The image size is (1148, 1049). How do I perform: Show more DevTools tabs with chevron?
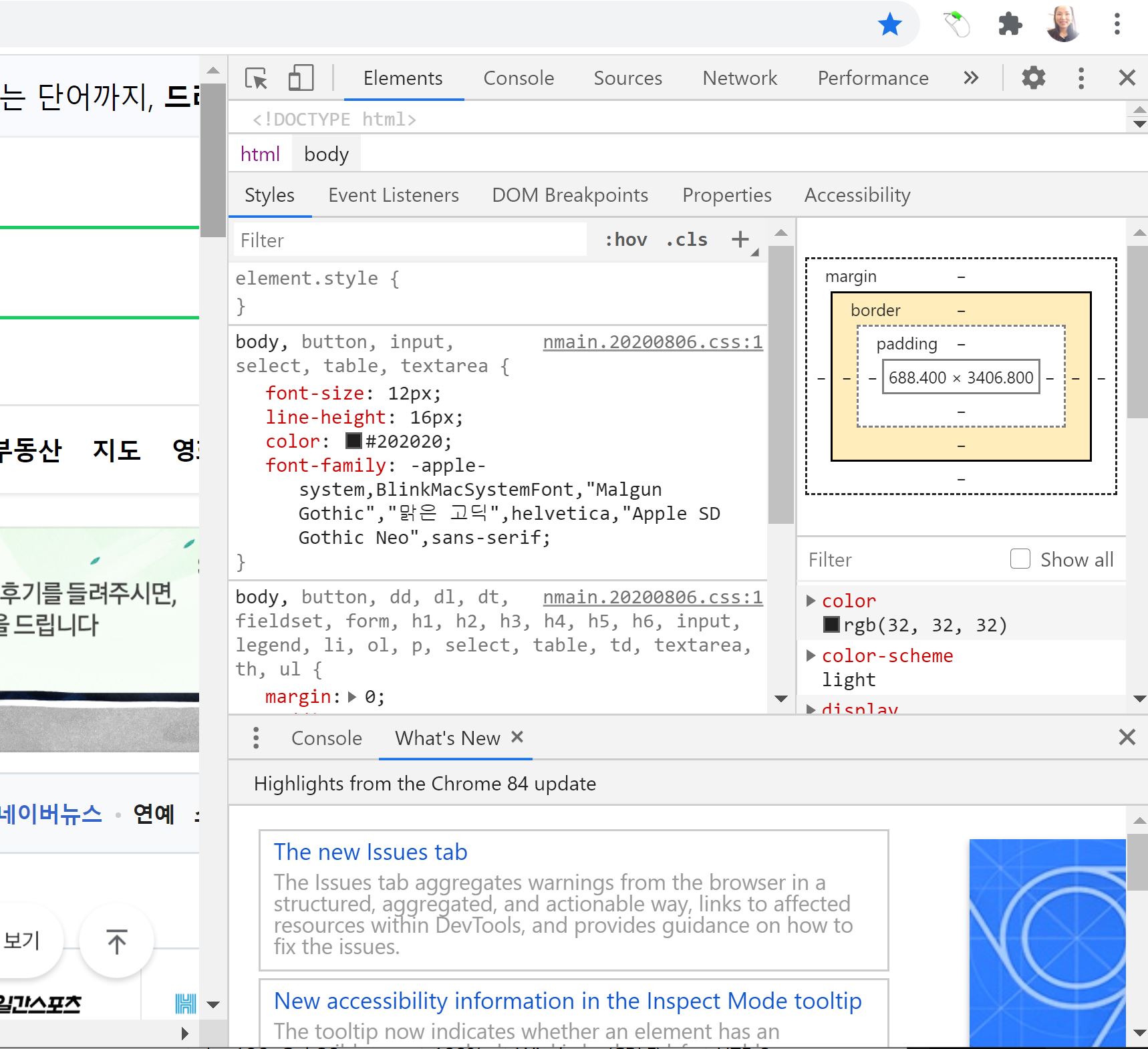(x=971, y=78)
